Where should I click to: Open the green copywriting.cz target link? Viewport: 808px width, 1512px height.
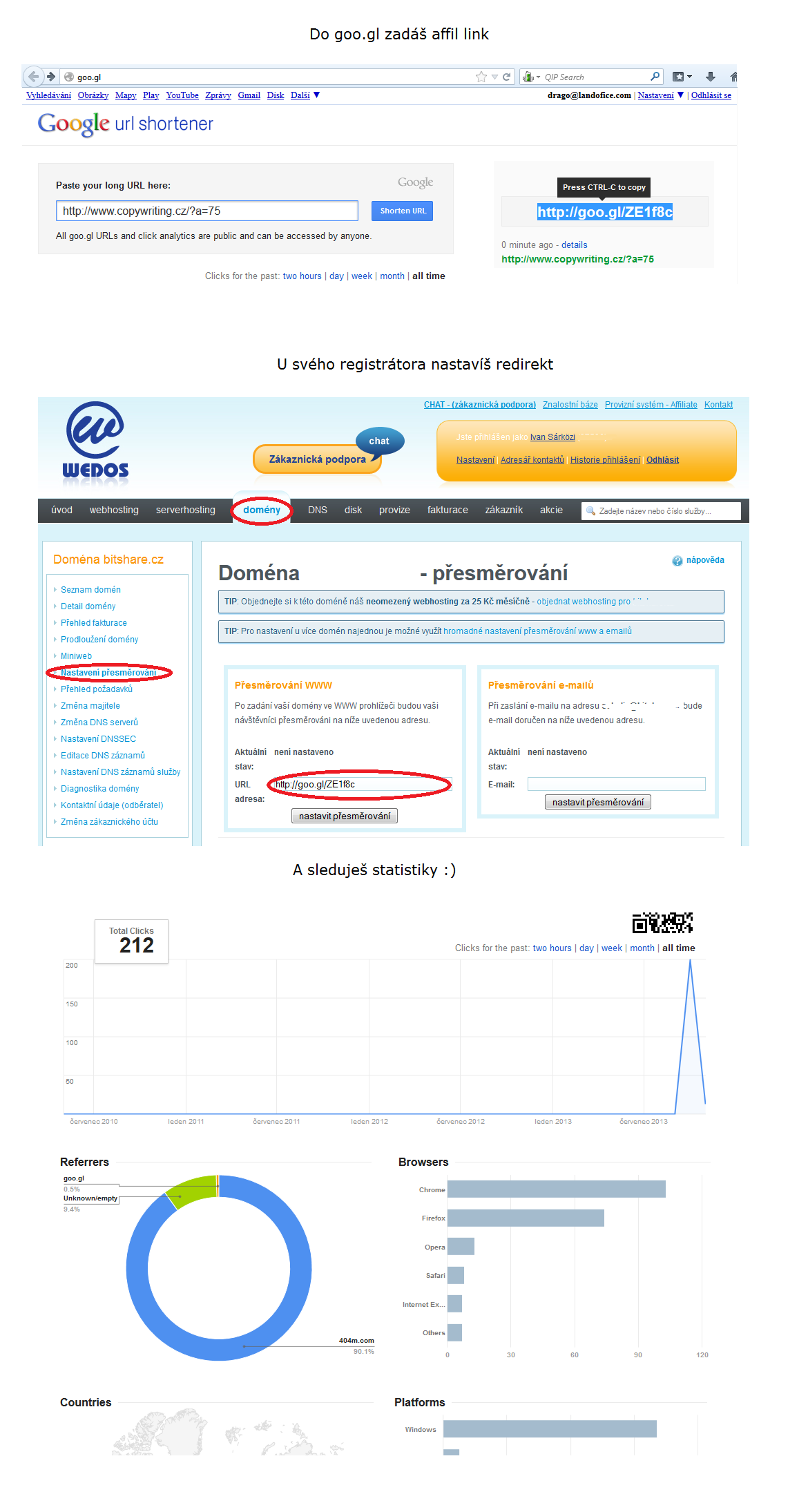(578, 260)
